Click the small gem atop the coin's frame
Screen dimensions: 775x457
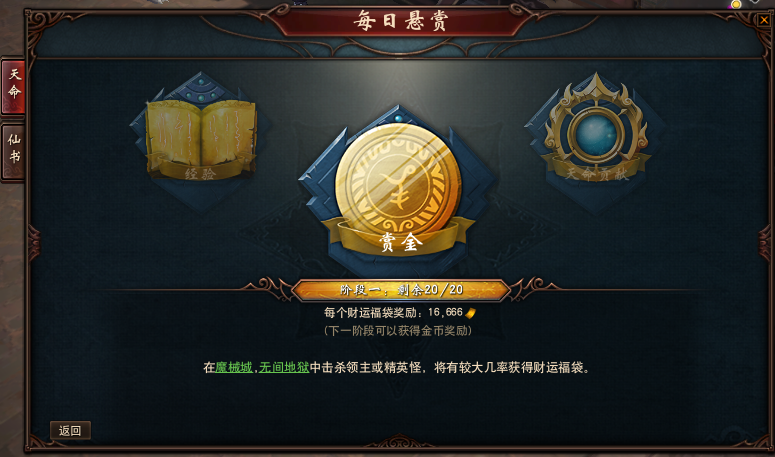click(x=398, y=119)
